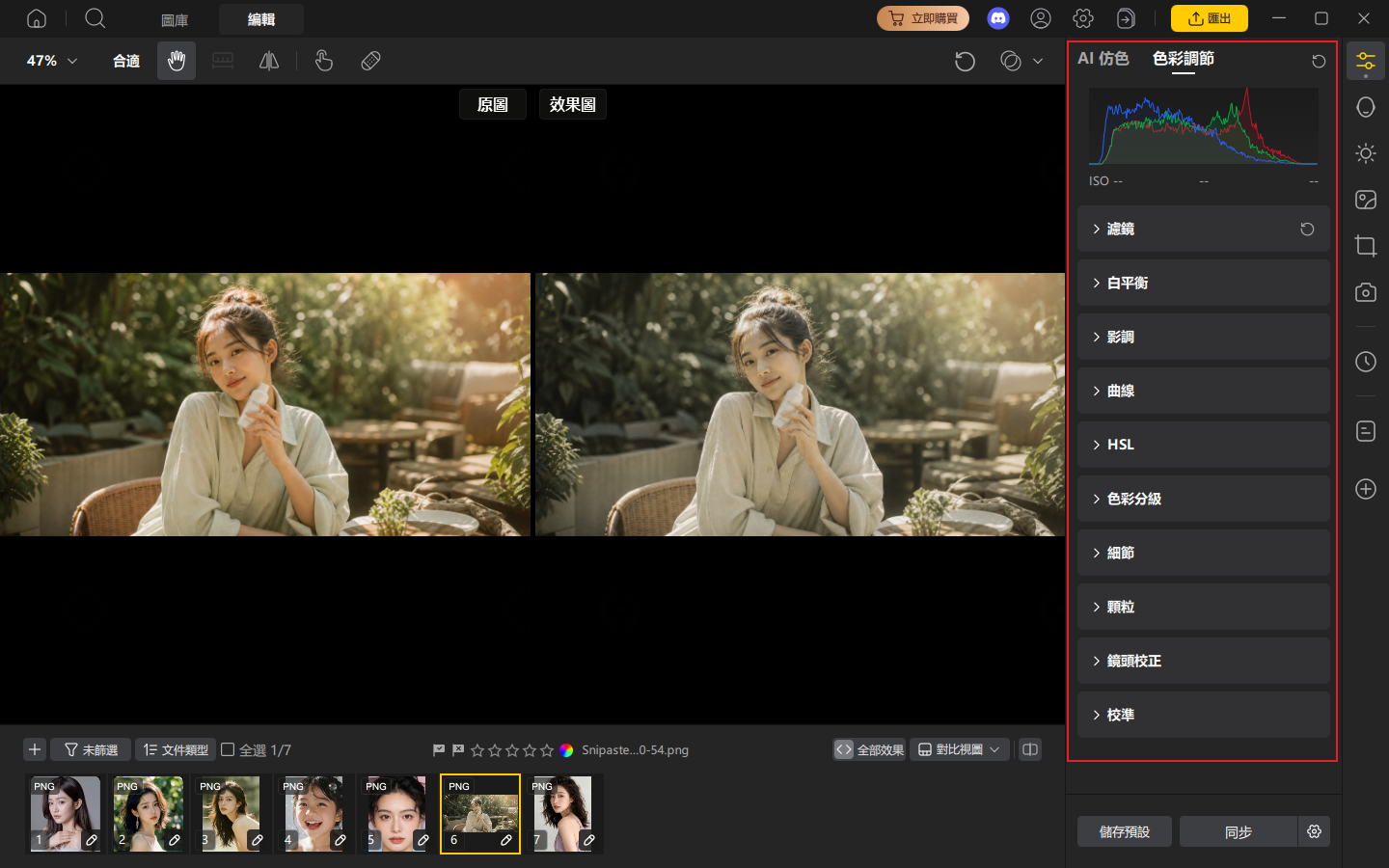Reset color adjustments via panel reset icon
1389x868 pixels.
click(x=1319, y=62)
